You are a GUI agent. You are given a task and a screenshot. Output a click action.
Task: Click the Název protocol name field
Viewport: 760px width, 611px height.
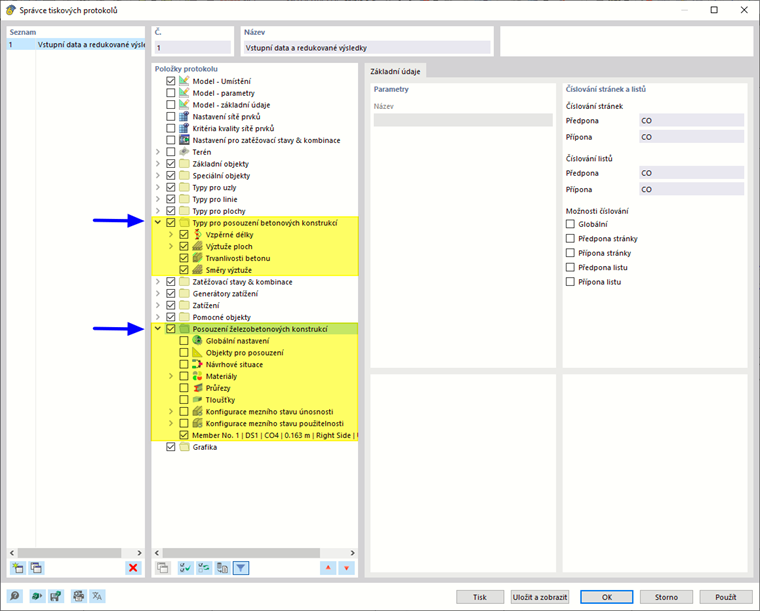tap(367, 47)
